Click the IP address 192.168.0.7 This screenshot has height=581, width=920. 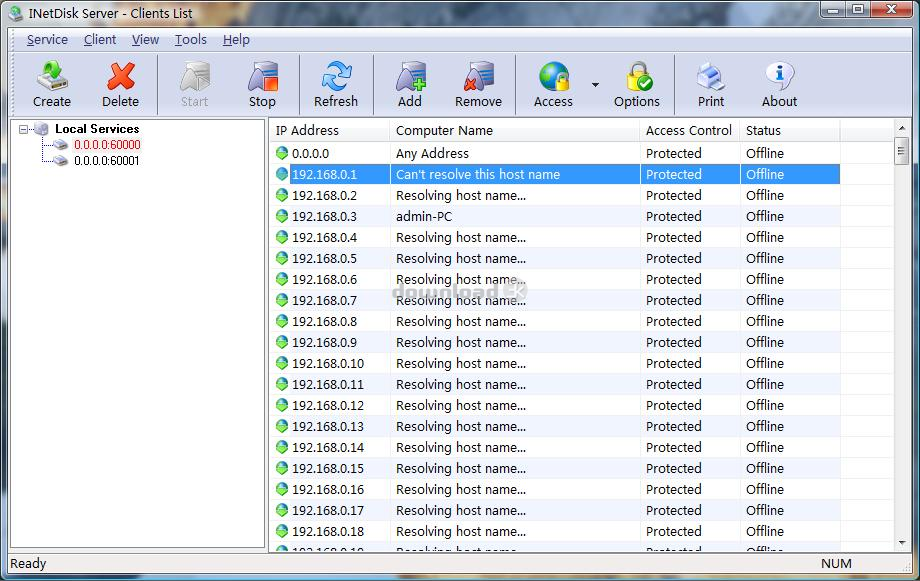click(x=324, y=300)
